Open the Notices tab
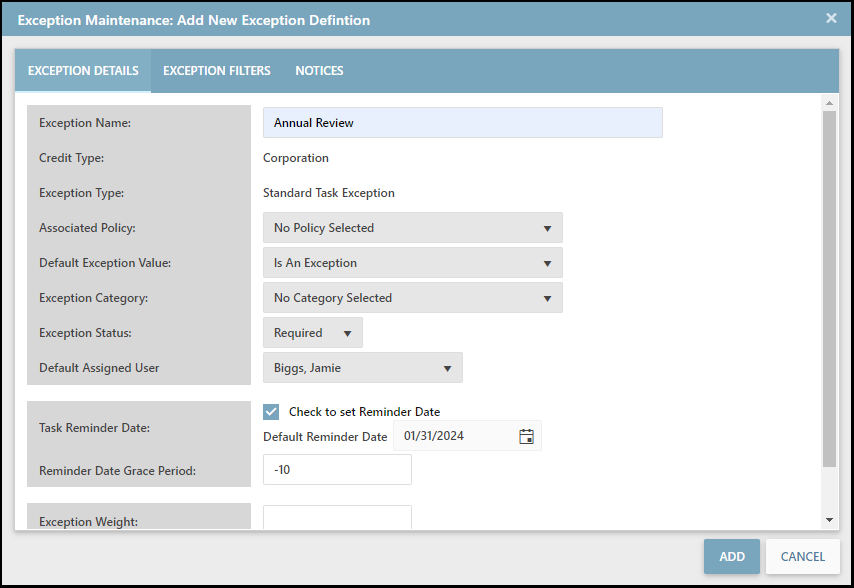Screen dimensions: 854x588 (x=319, y=71)
